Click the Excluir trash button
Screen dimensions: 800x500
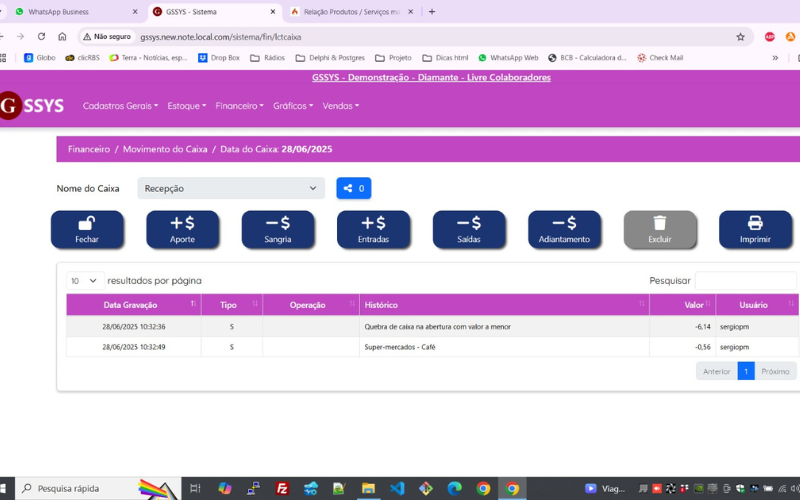(660, 229)
